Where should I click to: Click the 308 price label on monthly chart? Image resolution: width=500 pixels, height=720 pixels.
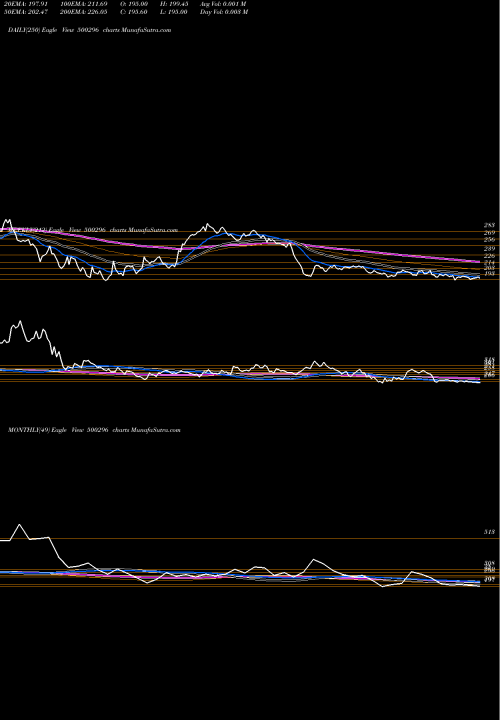point(489,563)
